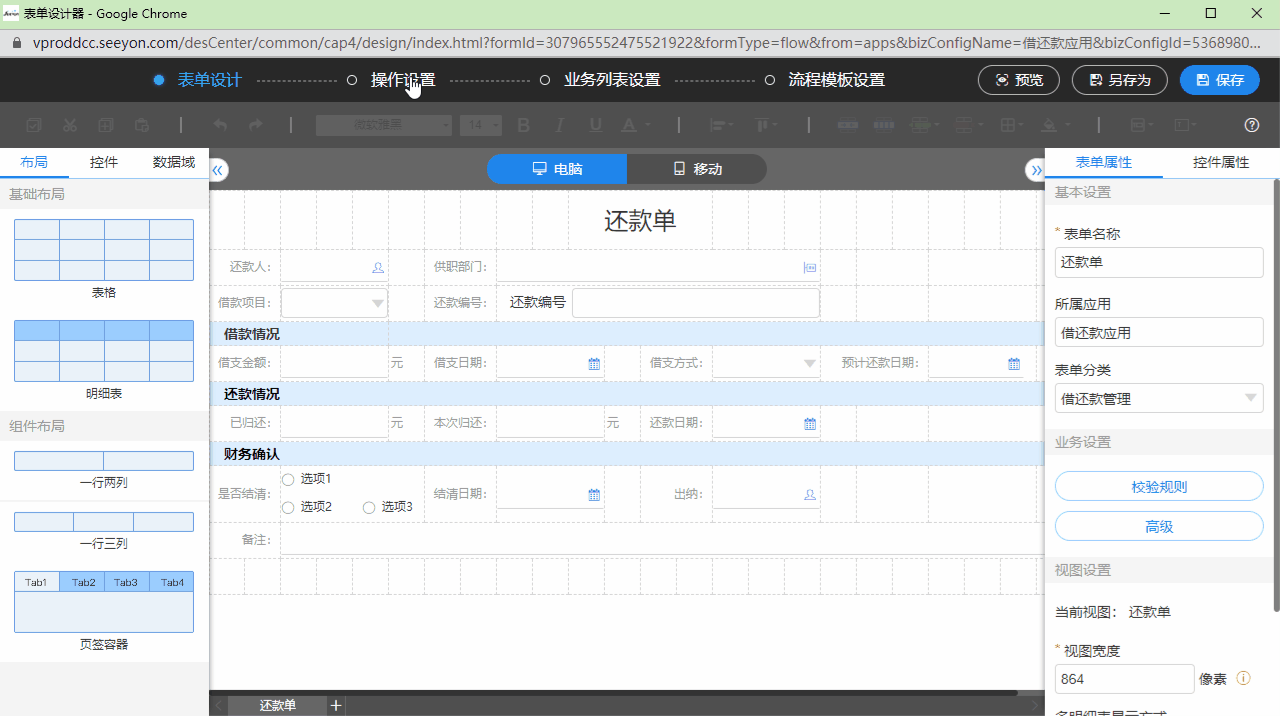Toggle bold formatting in toolbar
The width and height of the screenshot is (1280, 716).
point(523,125)
